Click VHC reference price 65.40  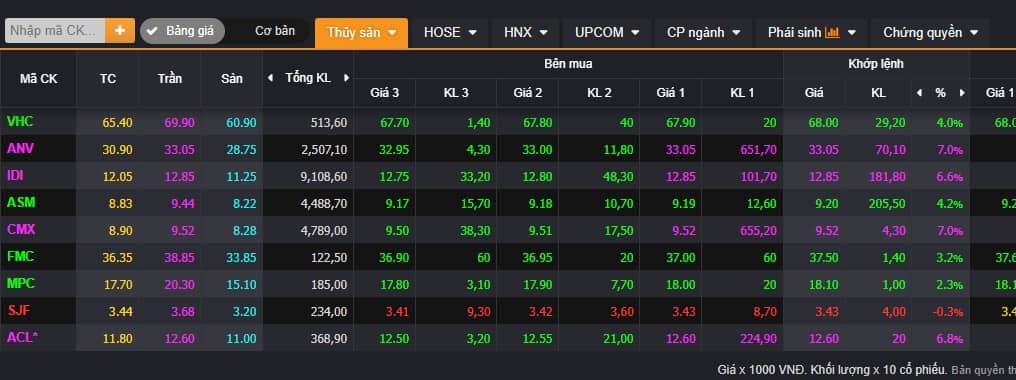pyautogui.click(x=117, y=123)
